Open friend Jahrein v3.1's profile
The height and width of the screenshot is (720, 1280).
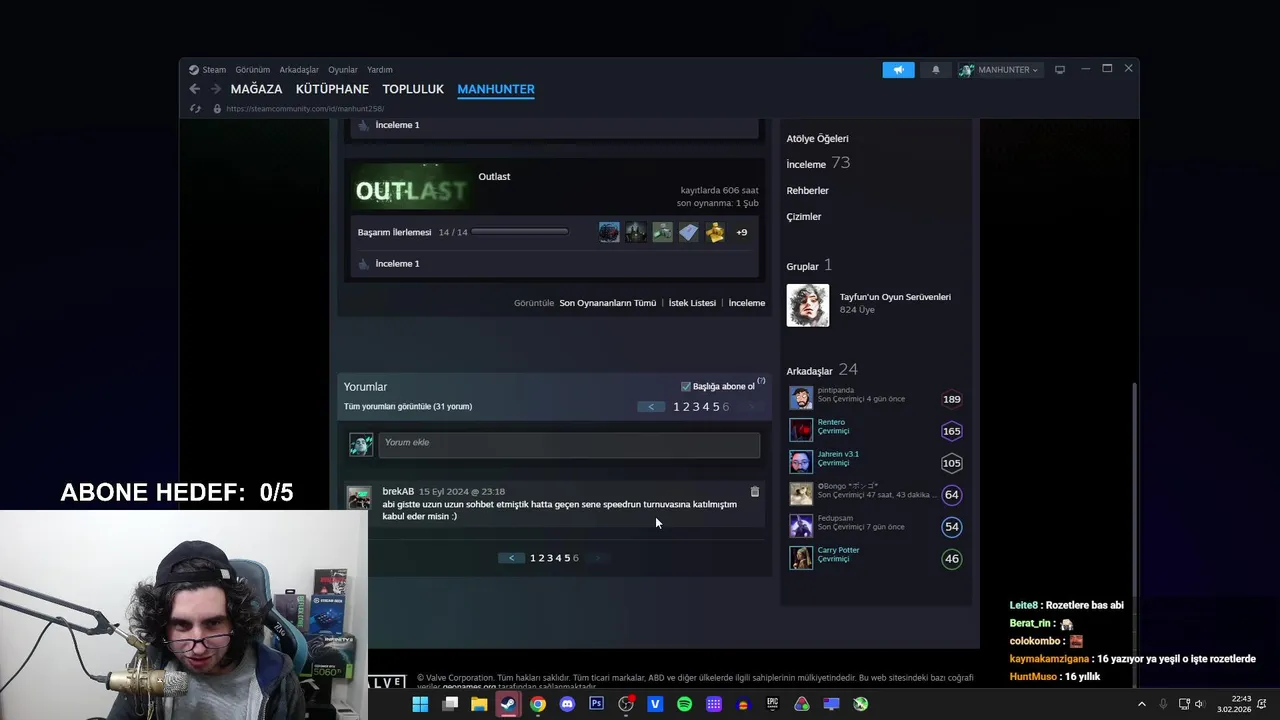coord(838,454)
